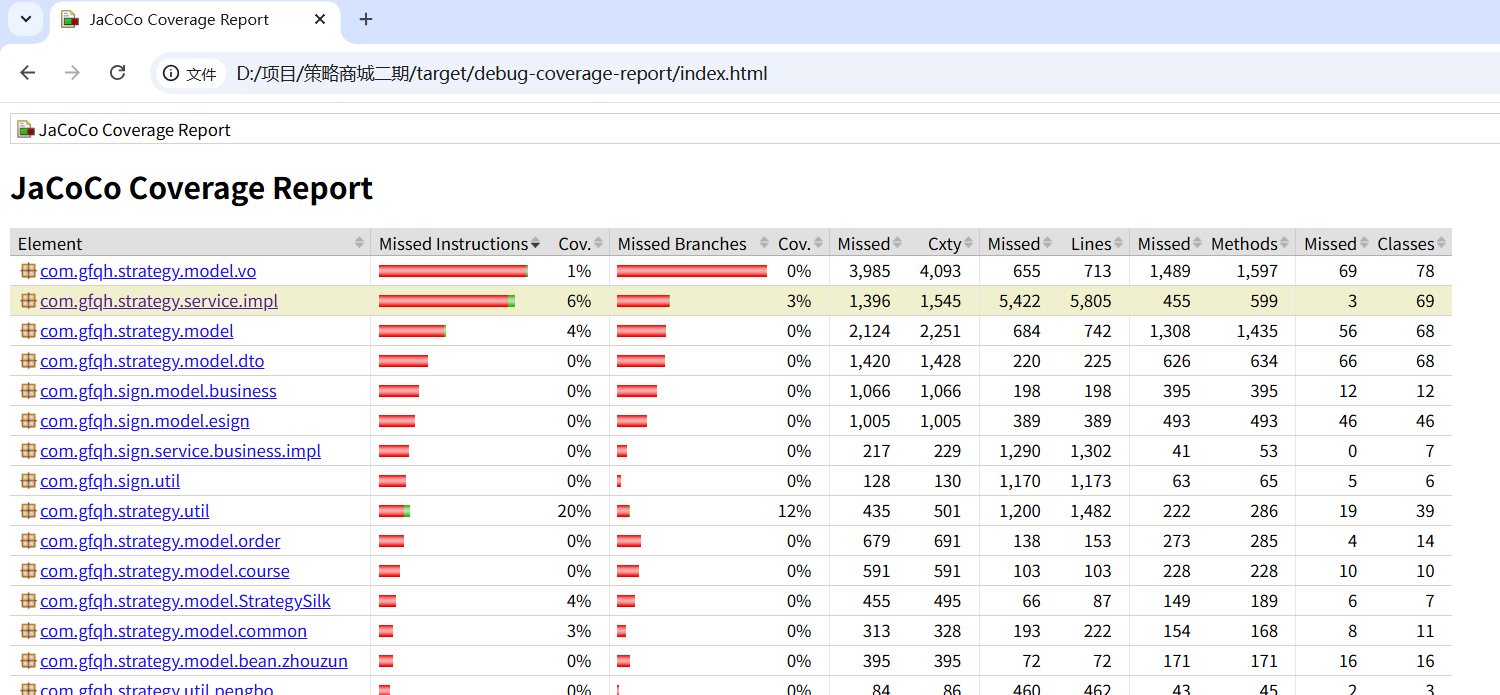Click missed instructions bar for com.gfqh.strategy.service.impl
The width and height of the screenshot is (1500, 695).
447,301
